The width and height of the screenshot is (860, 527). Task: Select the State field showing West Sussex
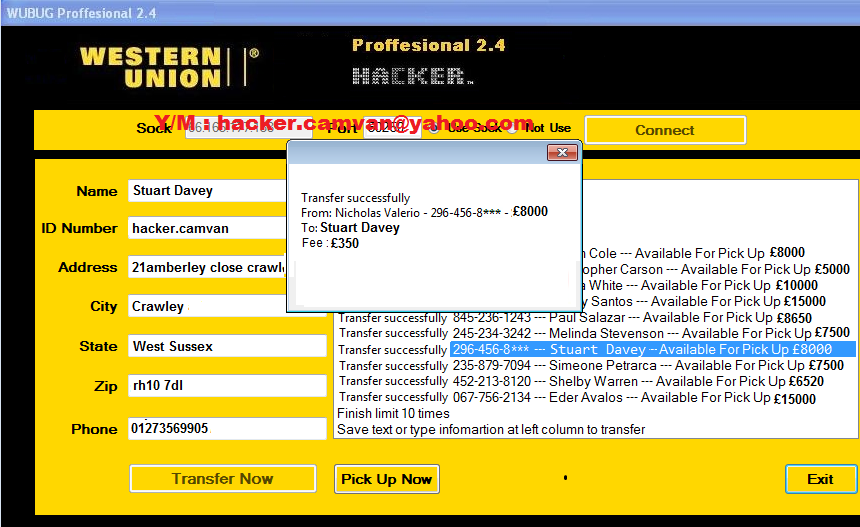pos(227,346)
